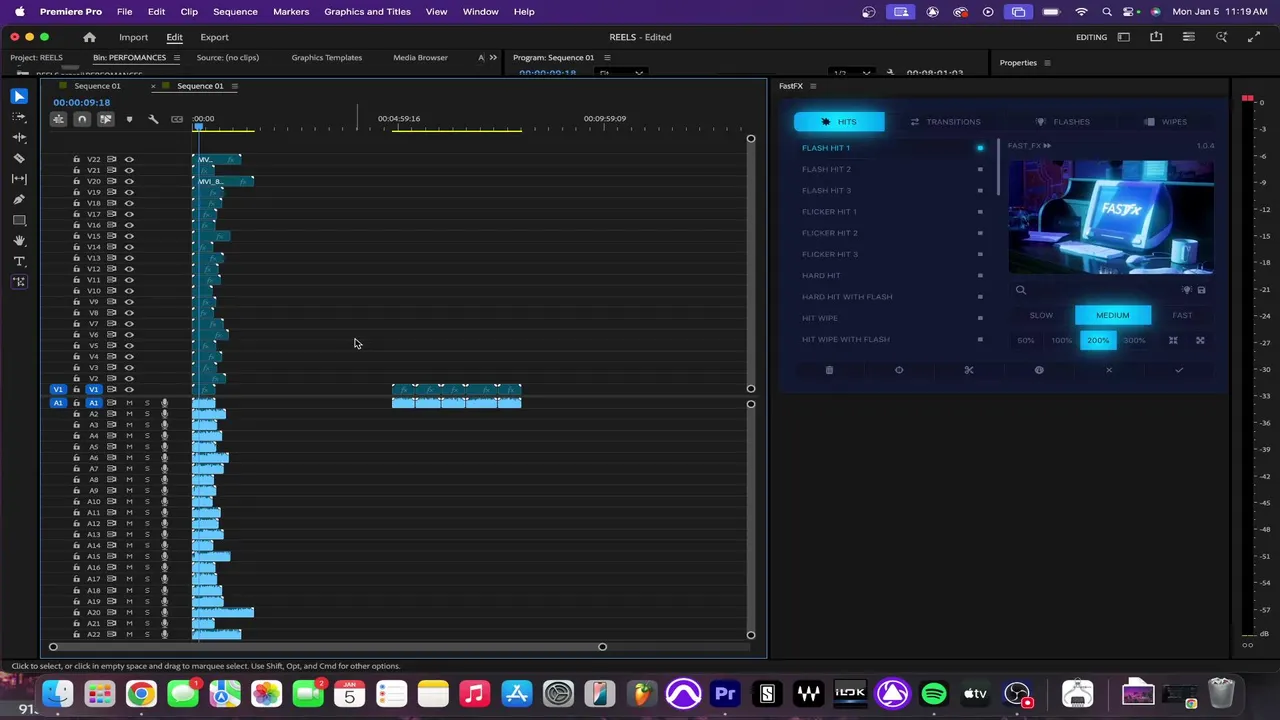Toggle sync lock on track V10
Screen dimensions: 1280x720
click(x=112, y=291)
